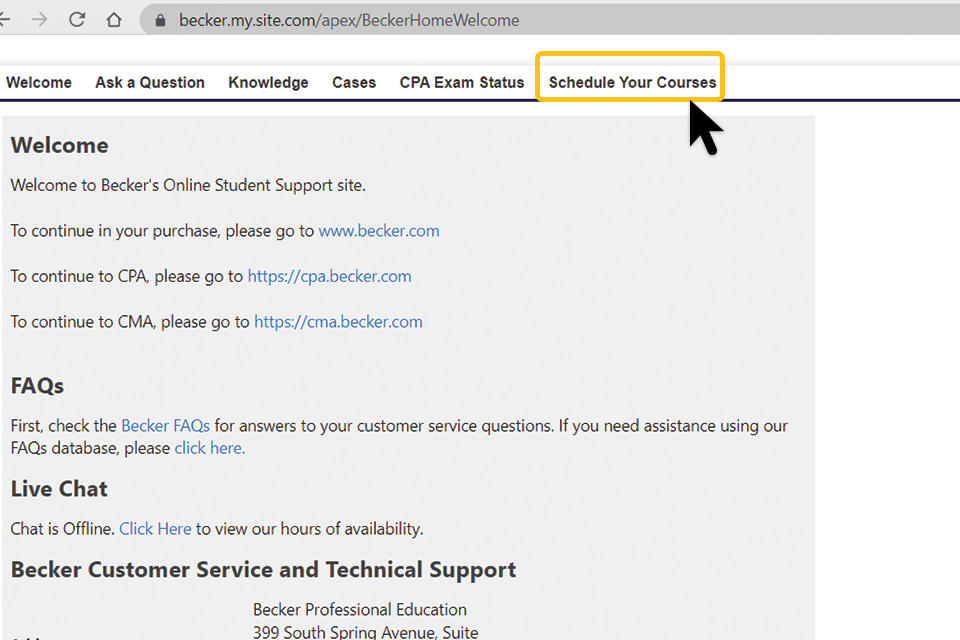Click the Live Chat heading
This screenshot has height=640, width=960.
pos(59,489)
